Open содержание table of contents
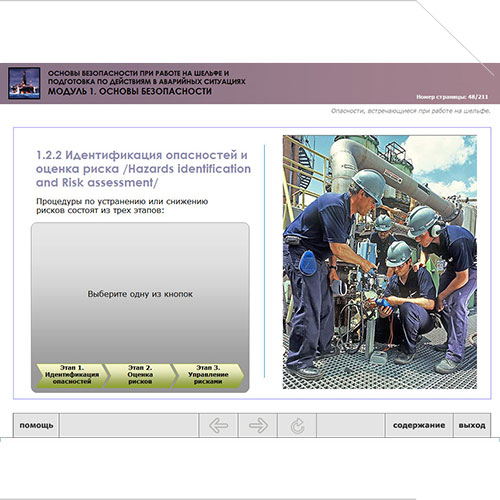 coord(419,425)
